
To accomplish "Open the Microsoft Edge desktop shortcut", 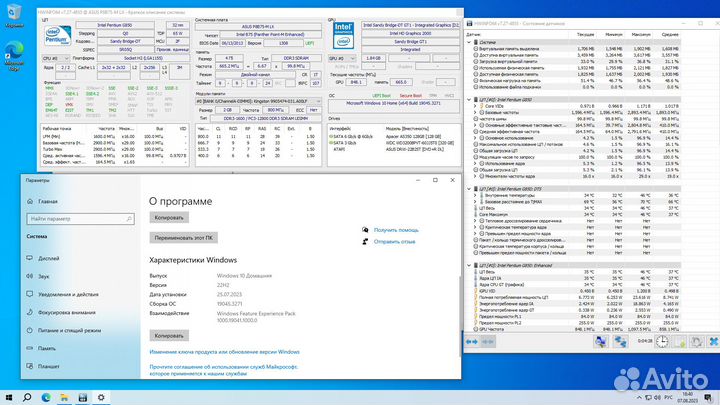I will [x=14, y=56].
